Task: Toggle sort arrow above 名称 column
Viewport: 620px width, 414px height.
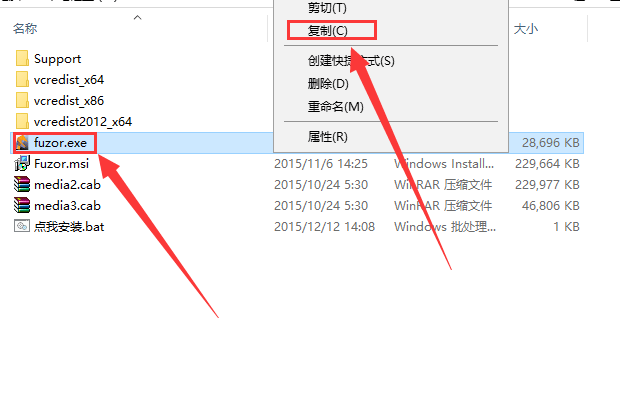Action: coord(138,17)
